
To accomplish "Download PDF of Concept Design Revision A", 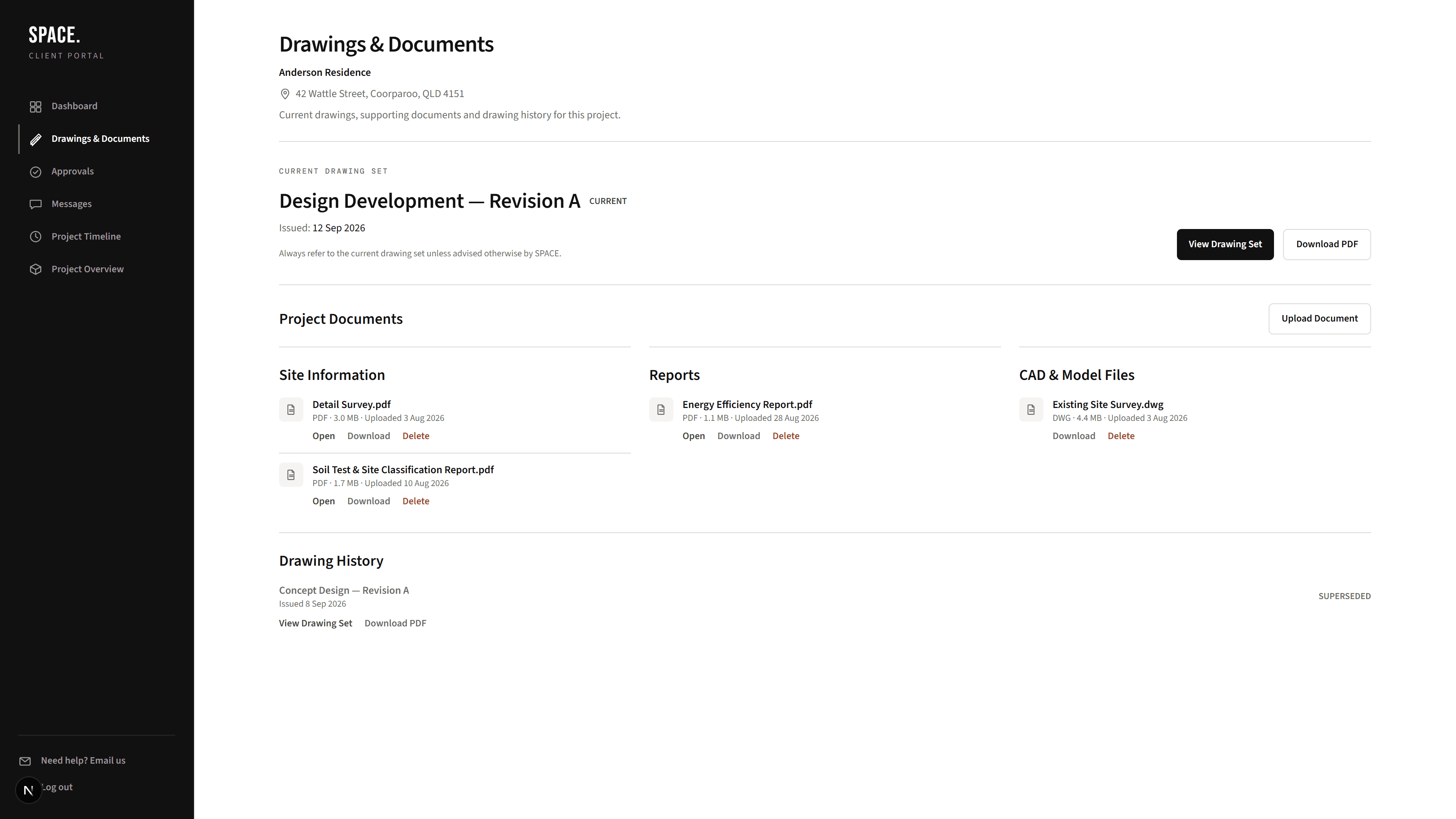I will 395,623.
